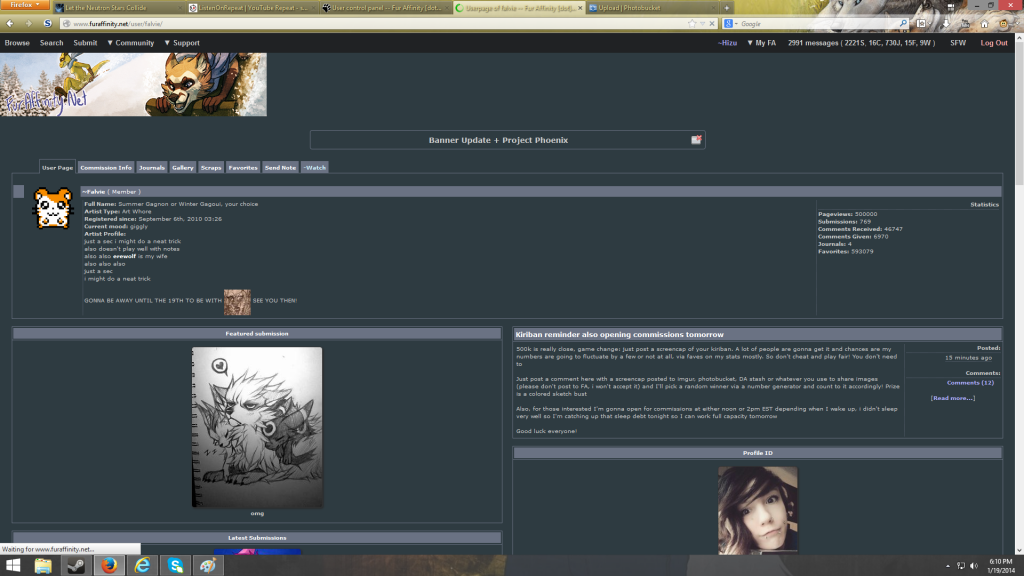Viewport: 1024px width, 576px height.
Task: Click the Featured submission artwork thumbnail
Action: 257,427
